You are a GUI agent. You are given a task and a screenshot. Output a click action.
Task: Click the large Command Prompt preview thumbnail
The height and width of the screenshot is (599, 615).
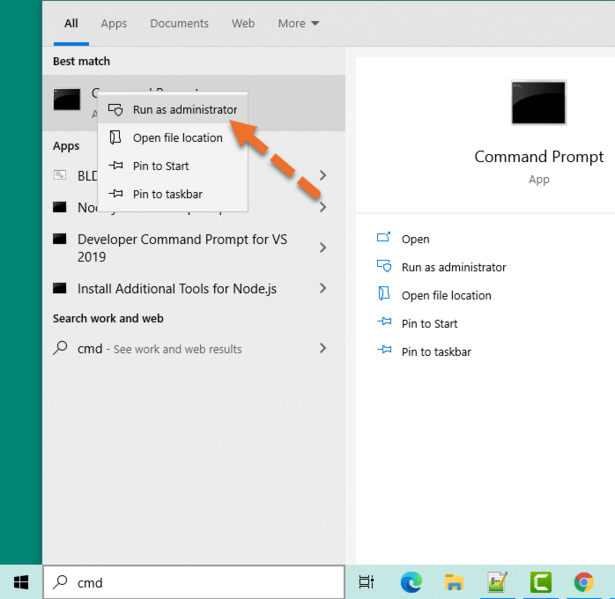(539, 102)
